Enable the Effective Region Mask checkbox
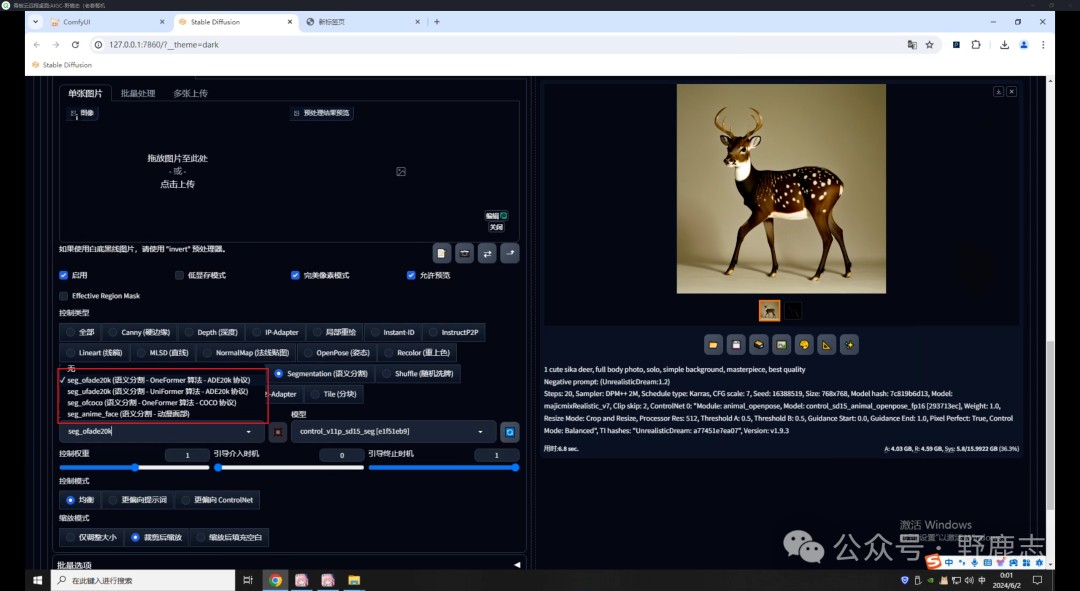Viewport: 1080px width, 591px height. point(63,296)
